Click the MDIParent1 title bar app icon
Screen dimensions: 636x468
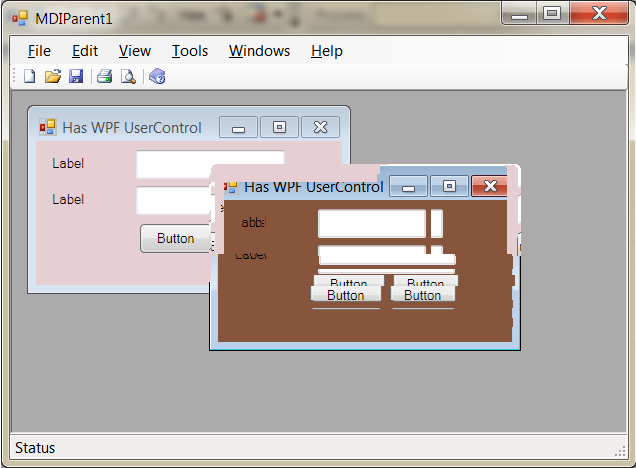point(20,18)
